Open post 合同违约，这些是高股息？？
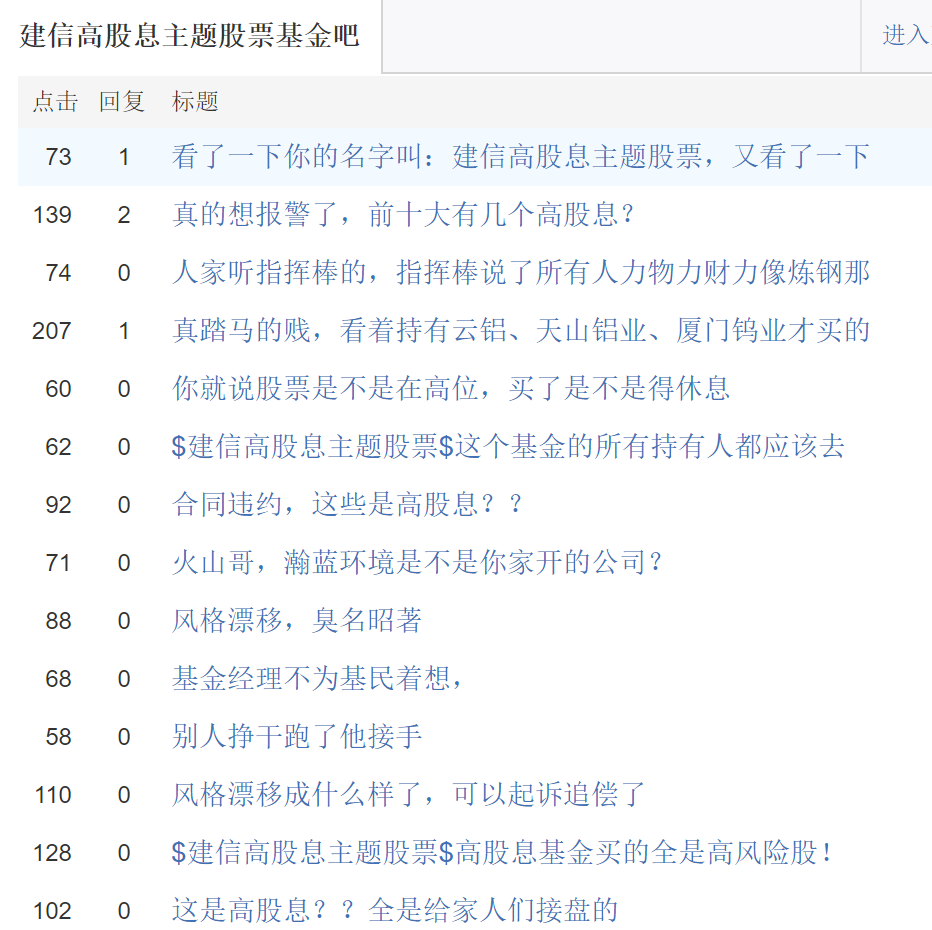932x930 pixels. point(347,505)
